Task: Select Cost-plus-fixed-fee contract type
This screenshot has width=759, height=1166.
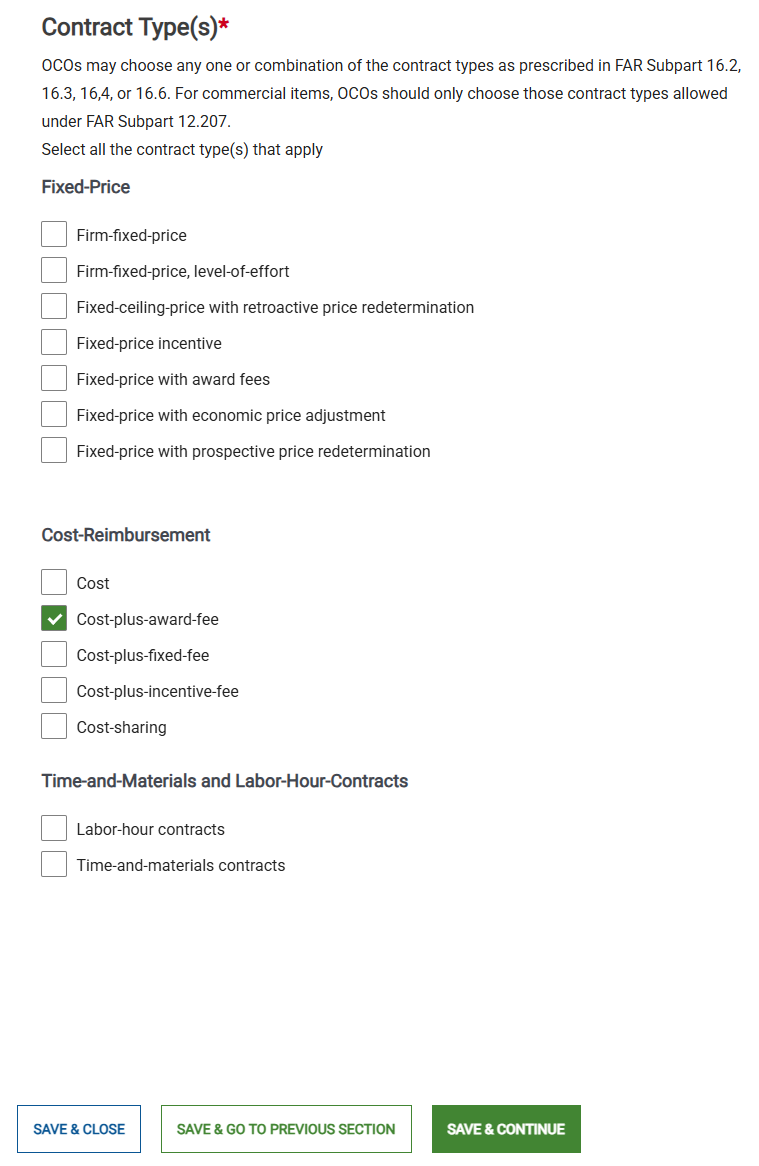Action: (54, 653)
